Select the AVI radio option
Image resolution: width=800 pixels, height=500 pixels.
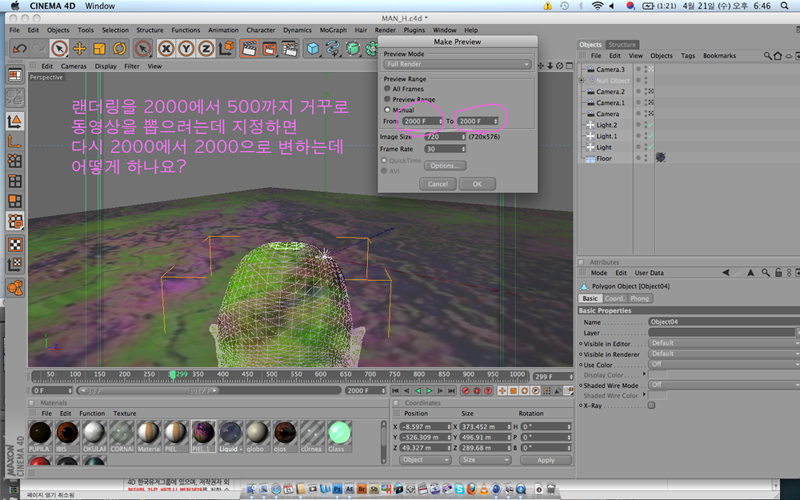tap(384, 171)
